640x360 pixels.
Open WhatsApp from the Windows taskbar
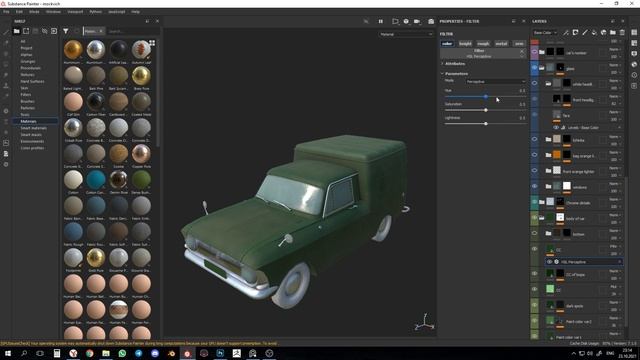[x=122, y=353]
